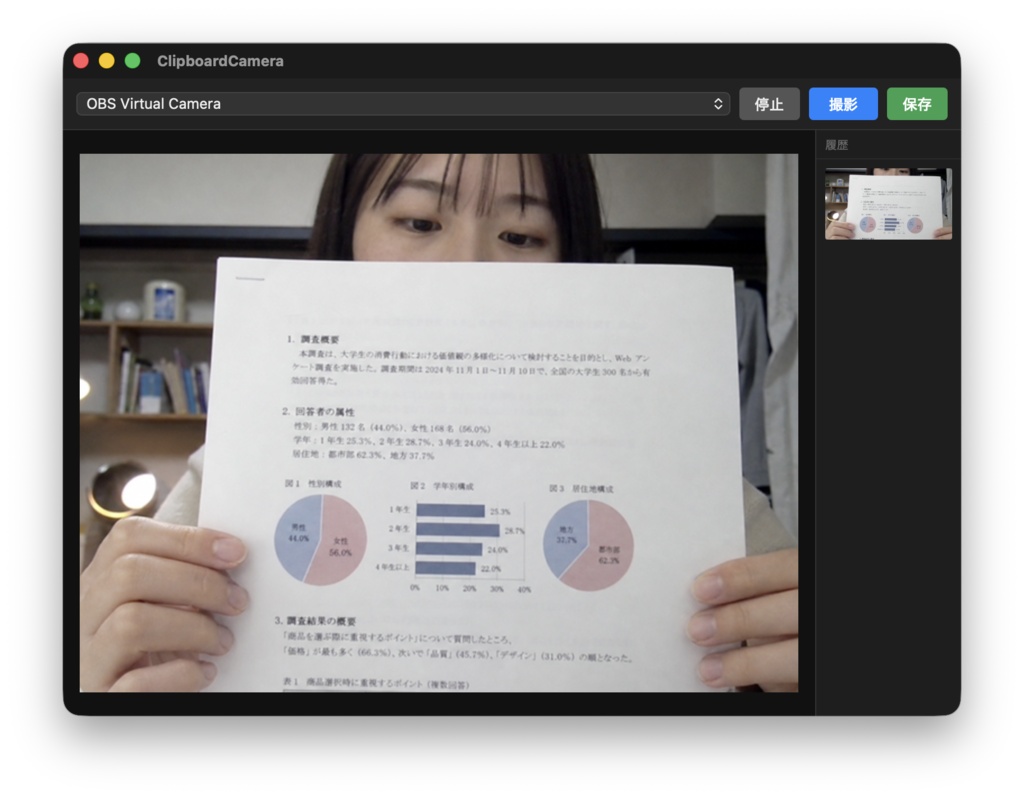Click the 停止 stop button
Image resolution: width=1024 pixels, height=799 pixels.
(x=769, y=104)
